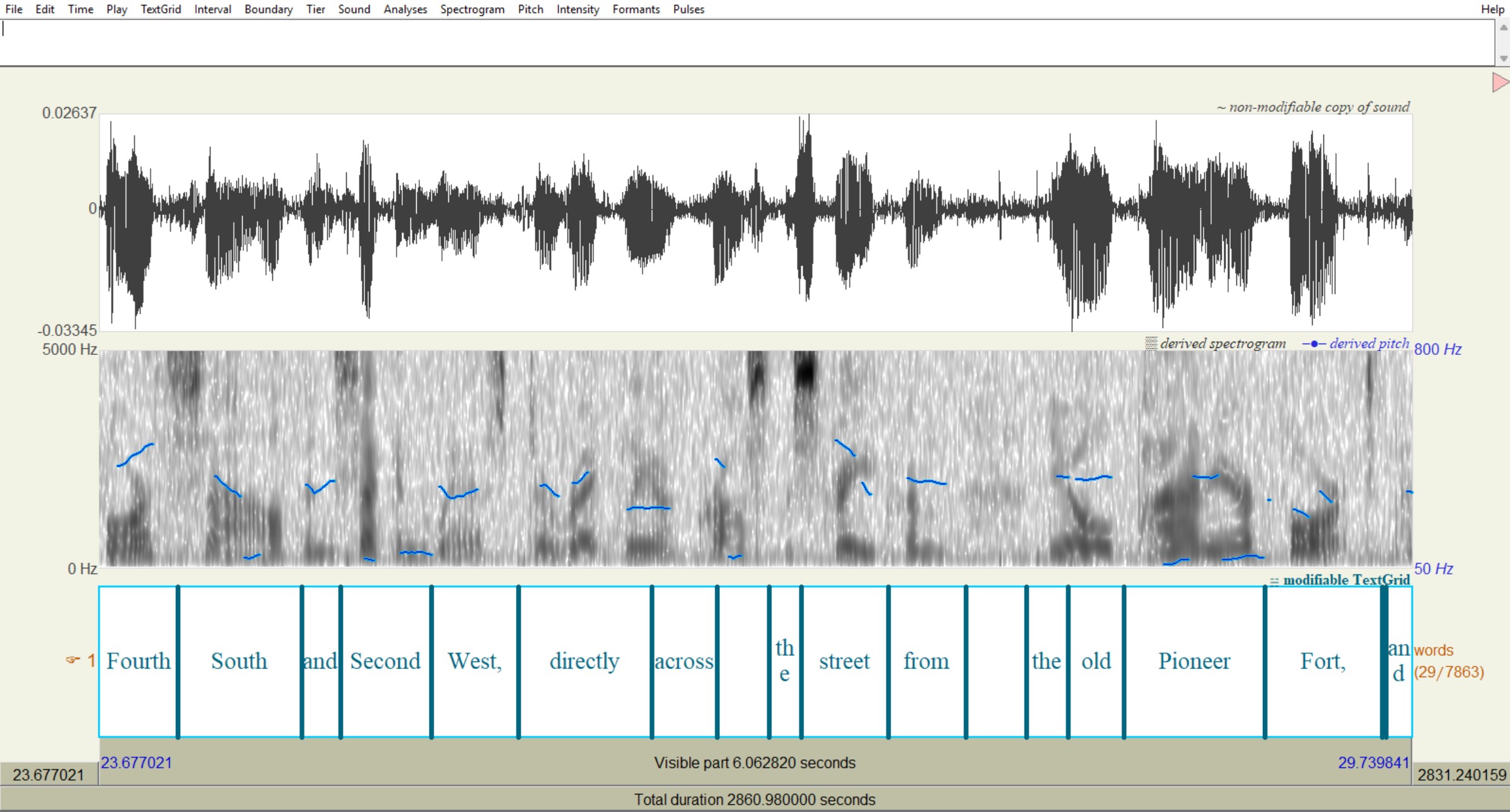Image resolution: width=1510 pixels, height=812 pixels.
Task: Open the Formants menu
Action: click(x=636, y=9)
